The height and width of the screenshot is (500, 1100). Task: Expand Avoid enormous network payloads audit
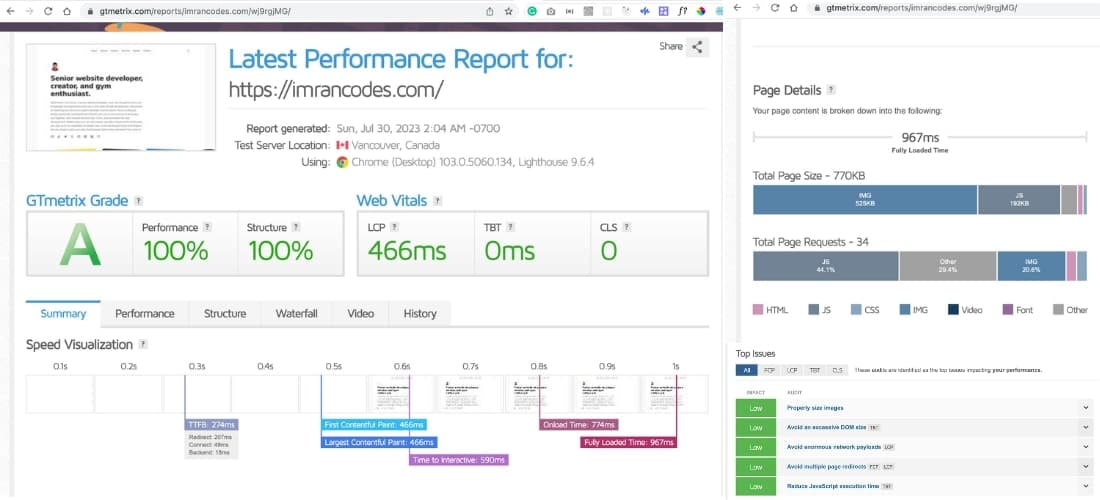[1086, 447]
